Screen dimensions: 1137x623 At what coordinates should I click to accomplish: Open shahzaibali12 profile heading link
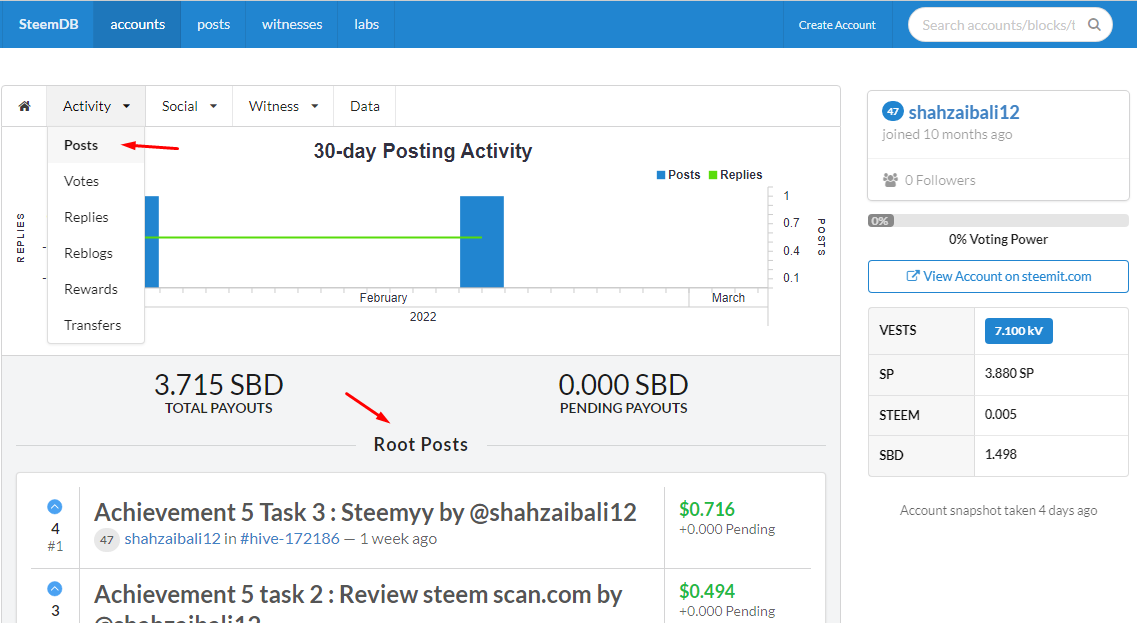[964, 112]
